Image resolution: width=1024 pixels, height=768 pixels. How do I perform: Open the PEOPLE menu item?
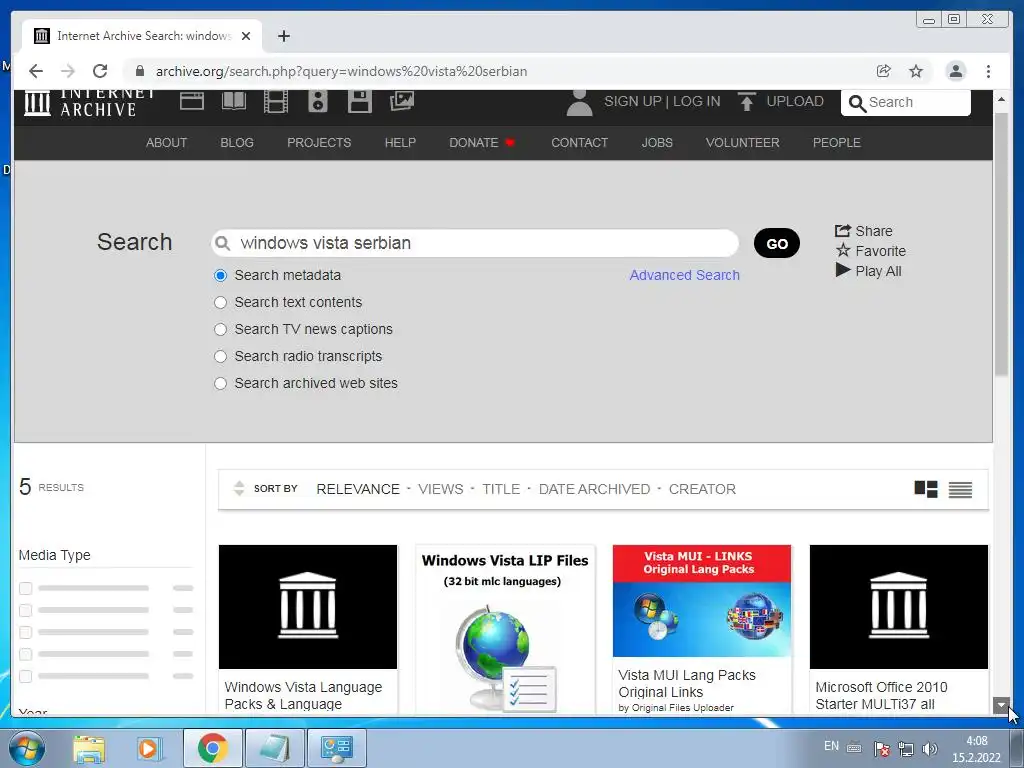click(837, 142)
